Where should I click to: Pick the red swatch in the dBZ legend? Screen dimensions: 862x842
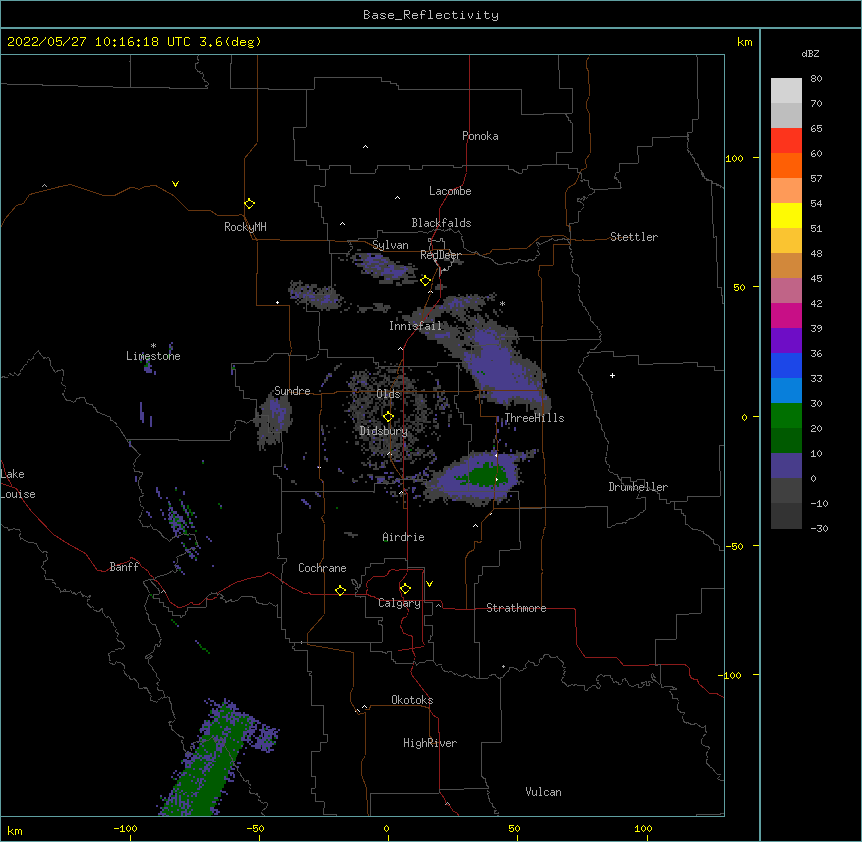click(786, 141)
